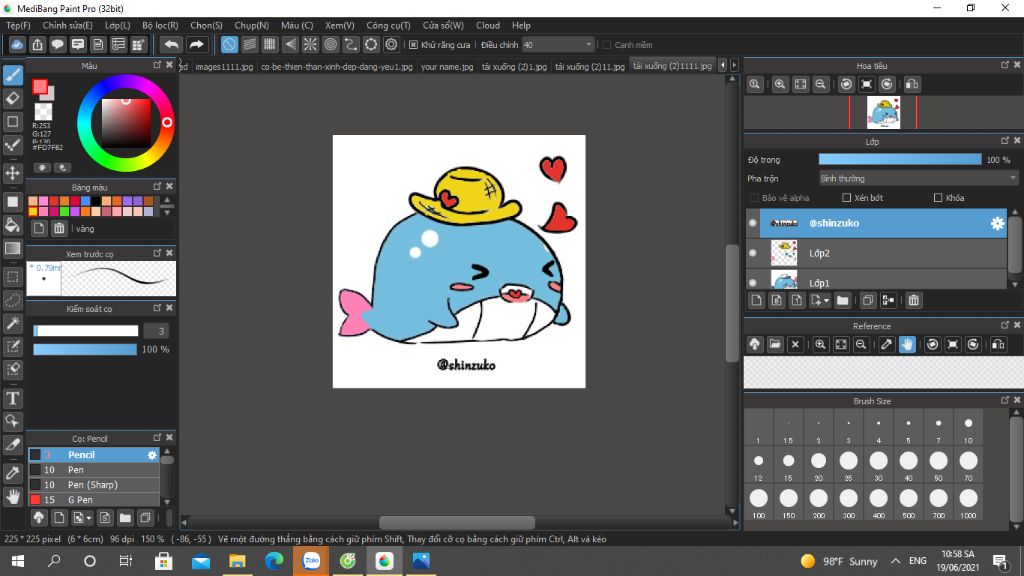This screenshot has width=1024, height=576.
Task: Toggle the Khử răng cưa checkbox
Action: tap(413, 44)
